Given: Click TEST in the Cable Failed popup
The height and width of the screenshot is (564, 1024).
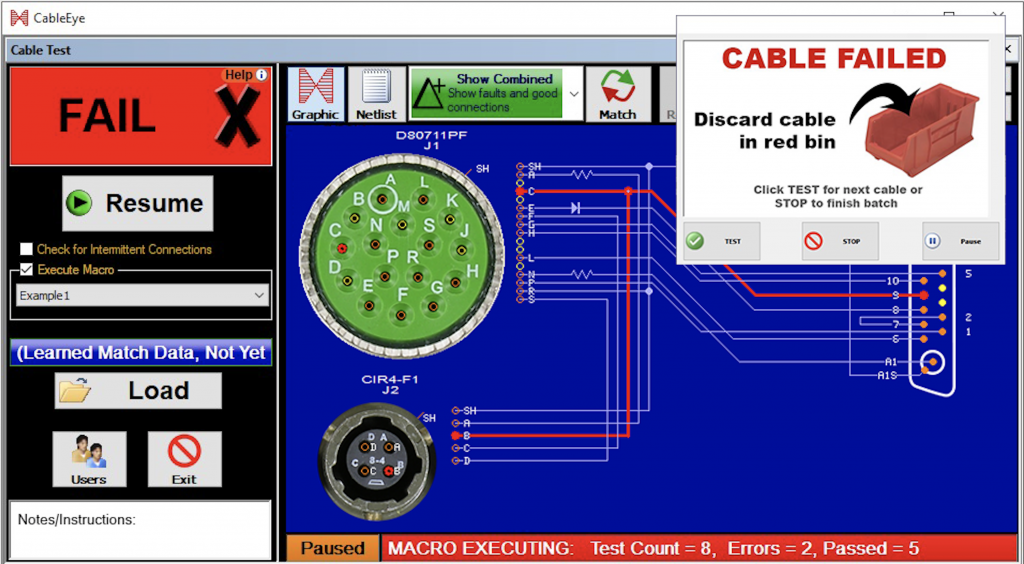Looking at the screenshot, I should 722,242.
